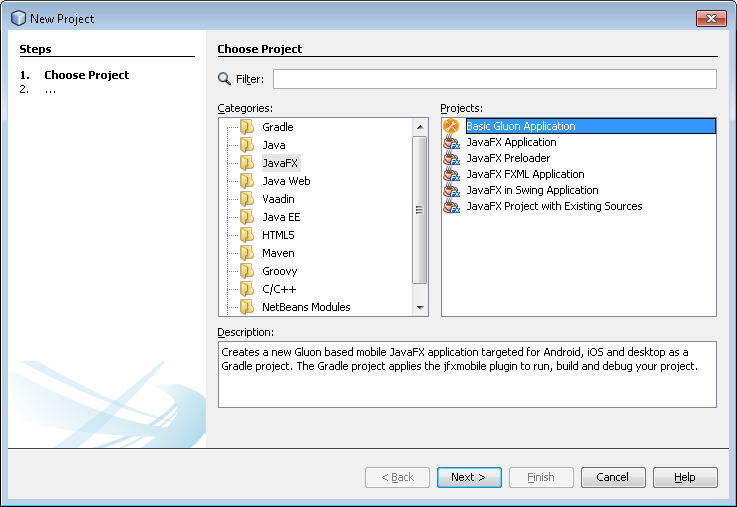
Task: Click the Finish button
Action: (541, 477)
